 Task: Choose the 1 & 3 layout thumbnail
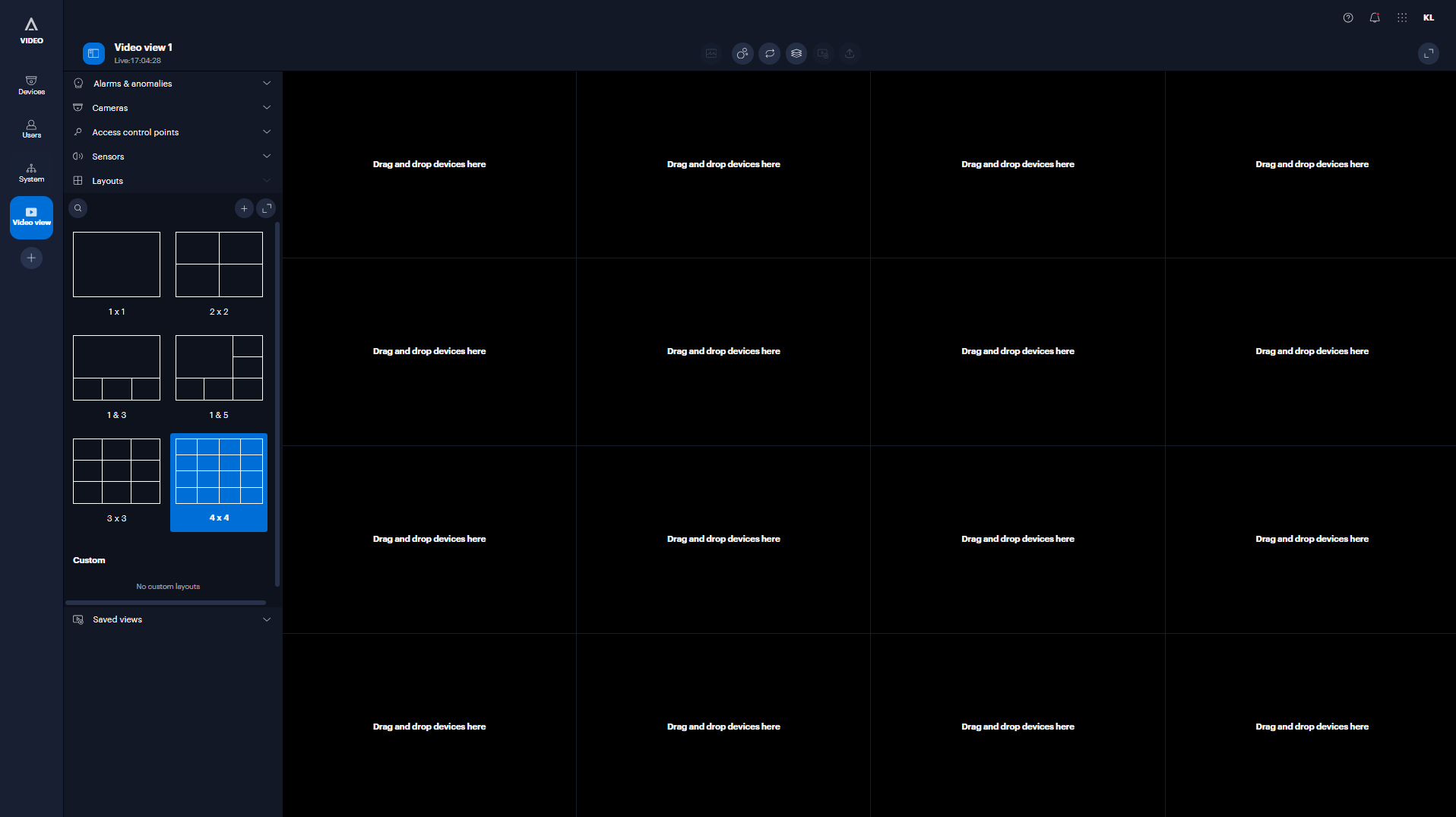pyautogui.click(x=116, y=368)
